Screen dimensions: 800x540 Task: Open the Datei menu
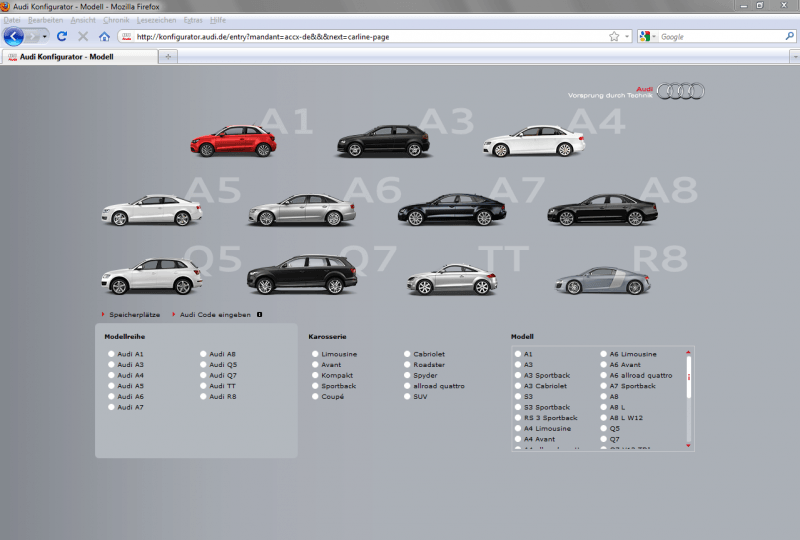pyautogui.click(x=12, y=20)
